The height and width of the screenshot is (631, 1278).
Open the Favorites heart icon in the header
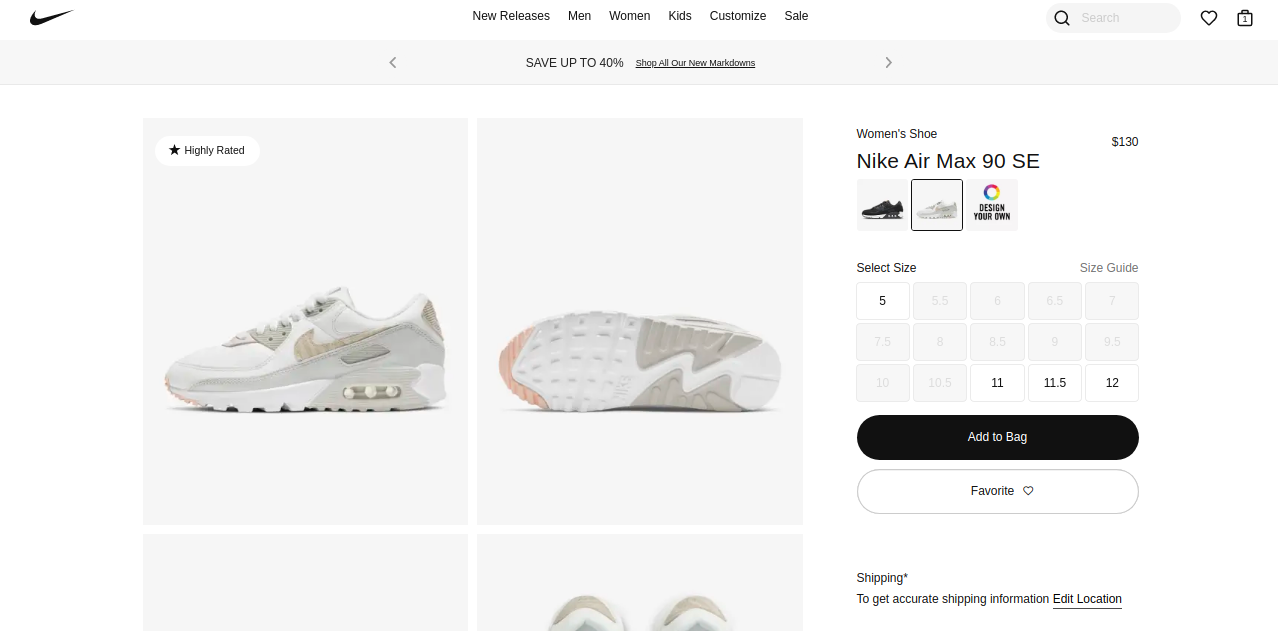1208,18
